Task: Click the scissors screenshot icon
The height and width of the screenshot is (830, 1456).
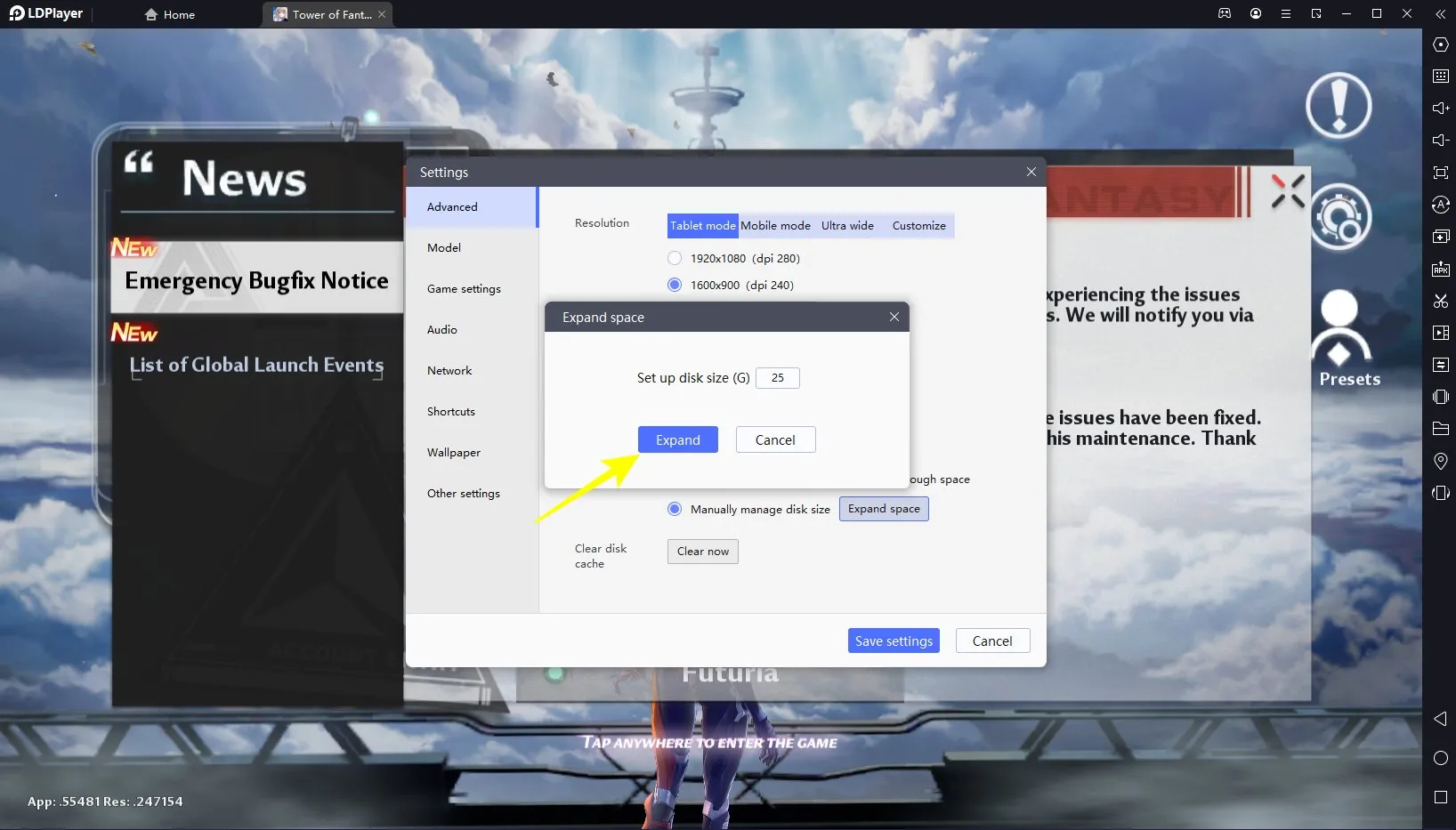Action: pyautogui.click(x=1440, y=301)
